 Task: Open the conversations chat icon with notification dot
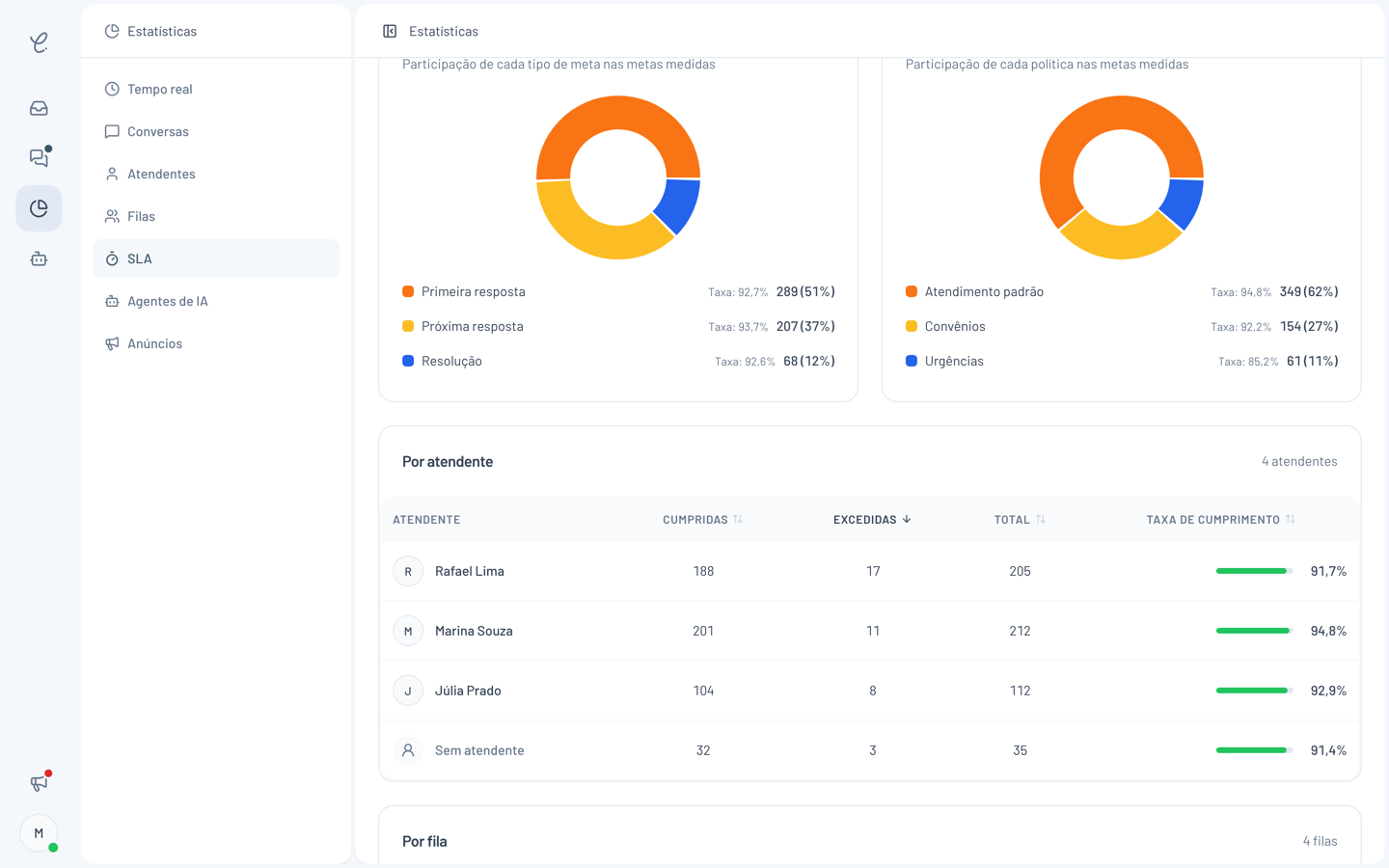(39, 157)
